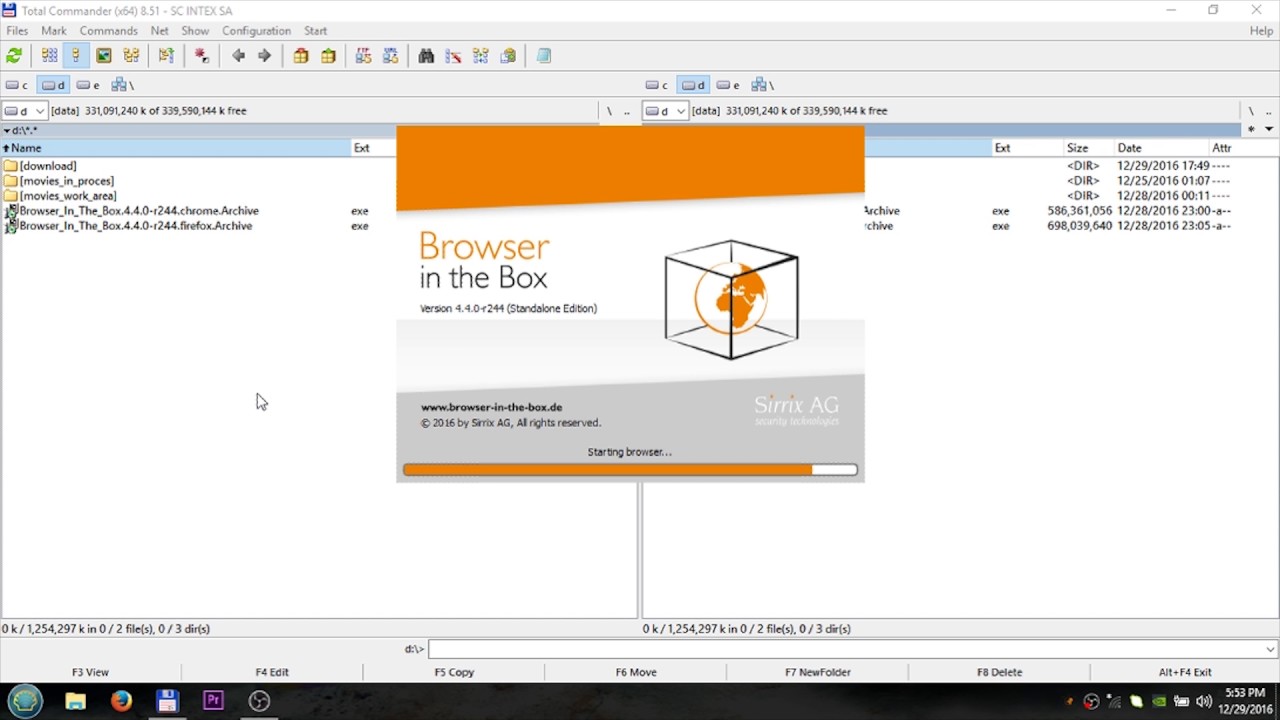Enable thumbnail view icon in toolbar
The image size is (1280, 720).
[103, 56]
